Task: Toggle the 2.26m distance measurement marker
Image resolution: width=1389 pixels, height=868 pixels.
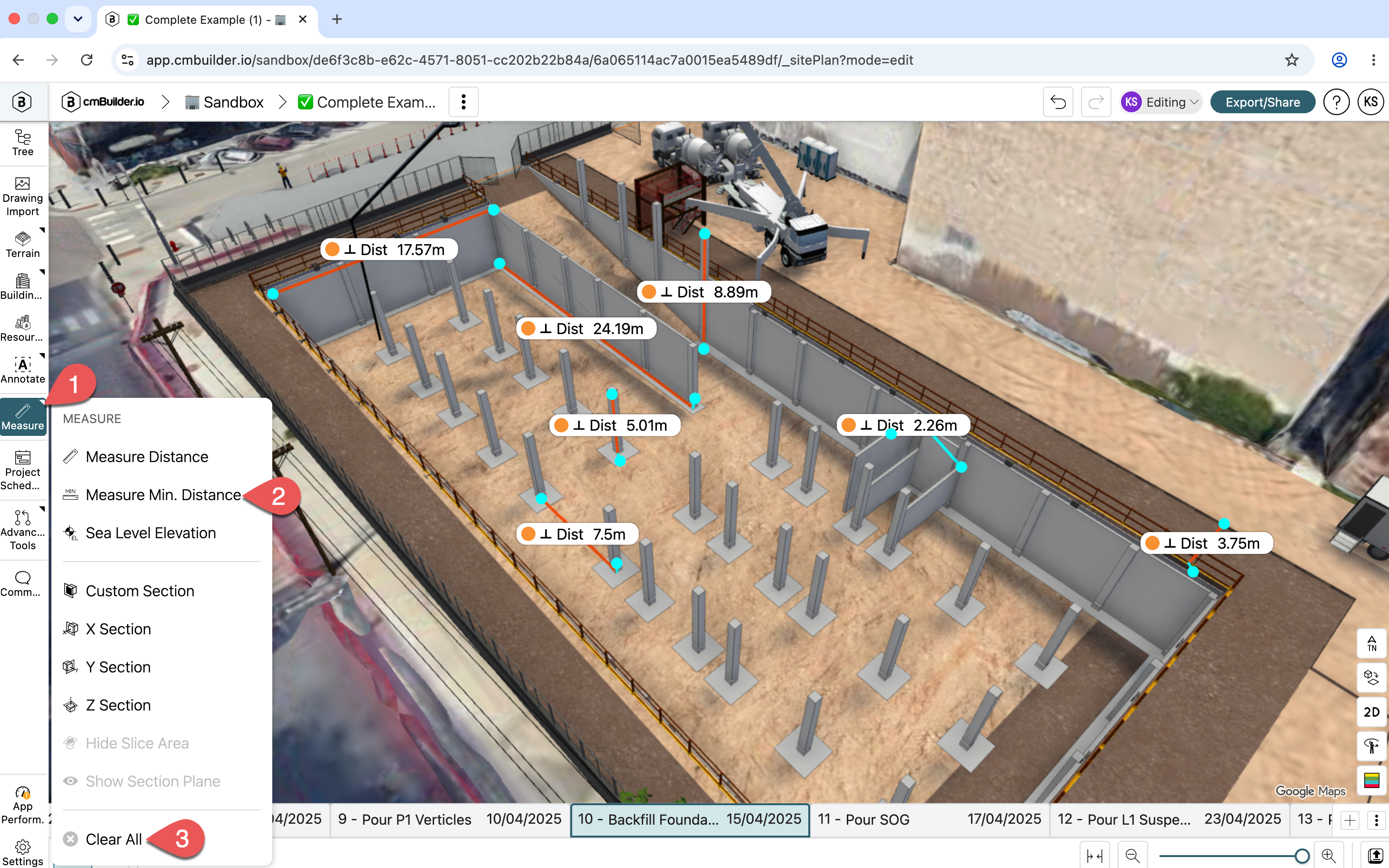Action: click(849, 425)
